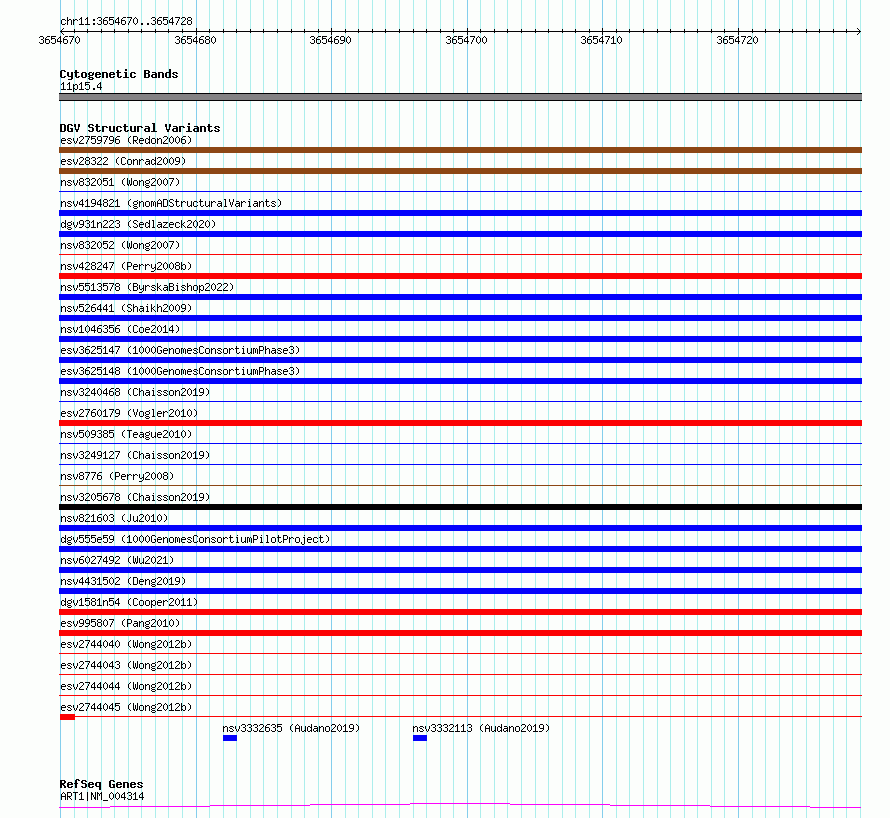
Task: Select the small red esv2744045 segment block
Action: (x=68, y=717)
